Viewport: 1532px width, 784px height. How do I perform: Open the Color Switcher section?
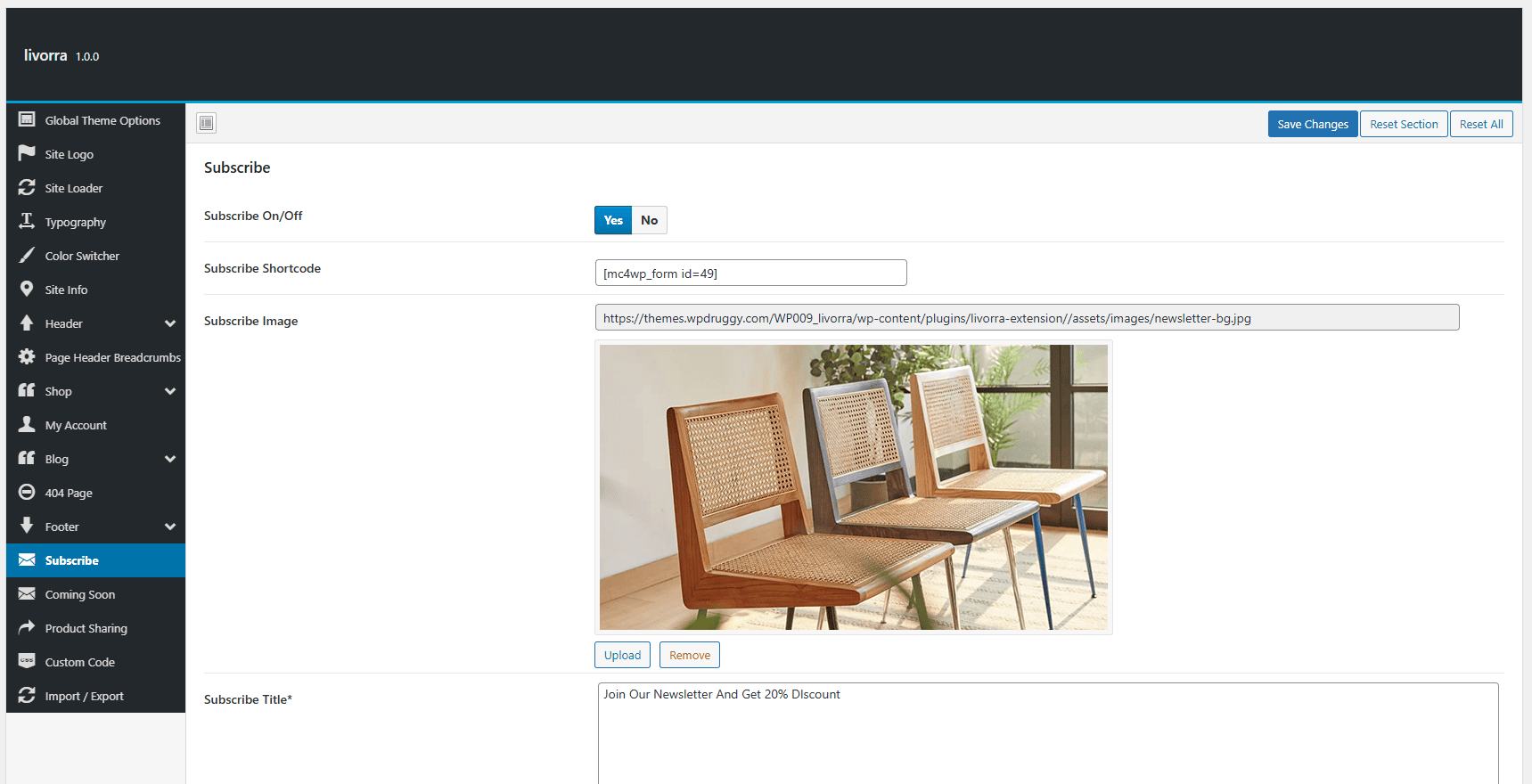pos(96,256)
